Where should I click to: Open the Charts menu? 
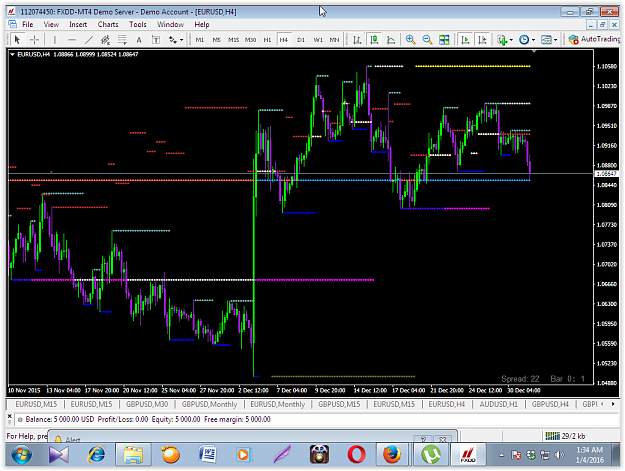point(108,24)
